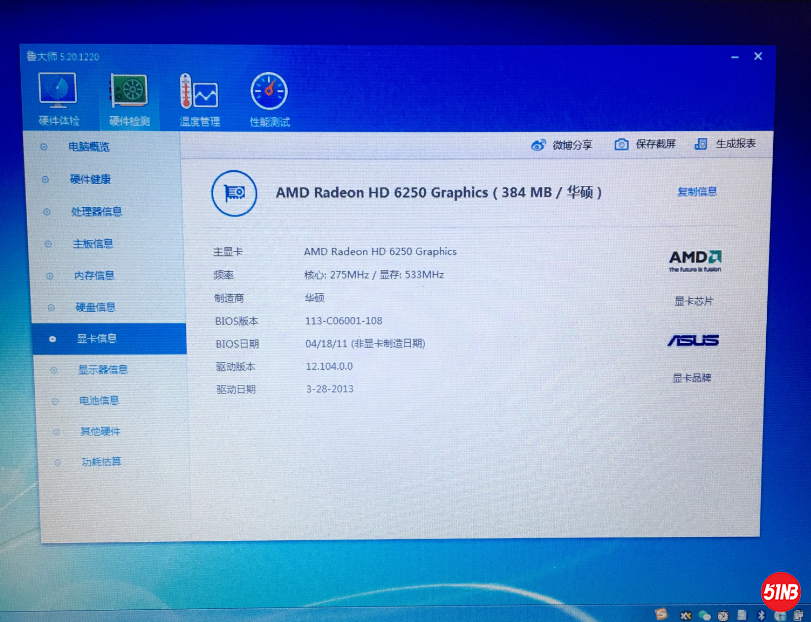Open 内存信息 sidebar entry
This screenshot has height=622, width=811.
[x=94, y=276]
